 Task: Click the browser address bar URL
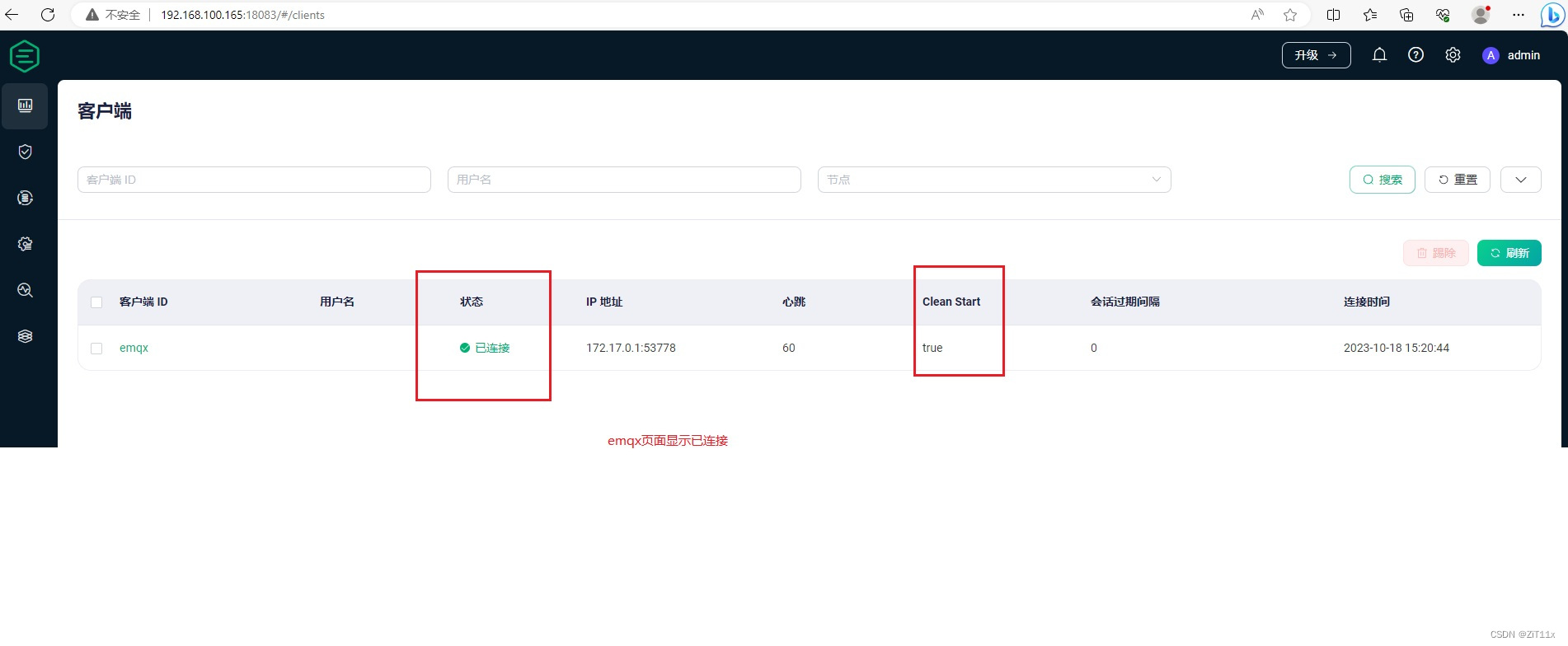click(x=242, y=15)
